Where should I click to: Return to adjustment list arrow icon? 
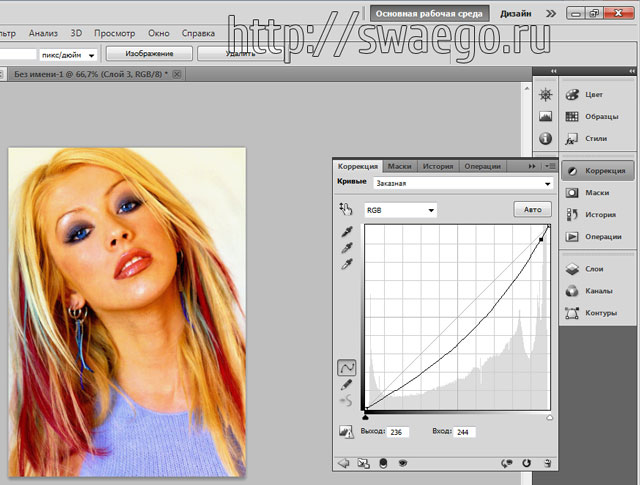(x=344, y=463)
